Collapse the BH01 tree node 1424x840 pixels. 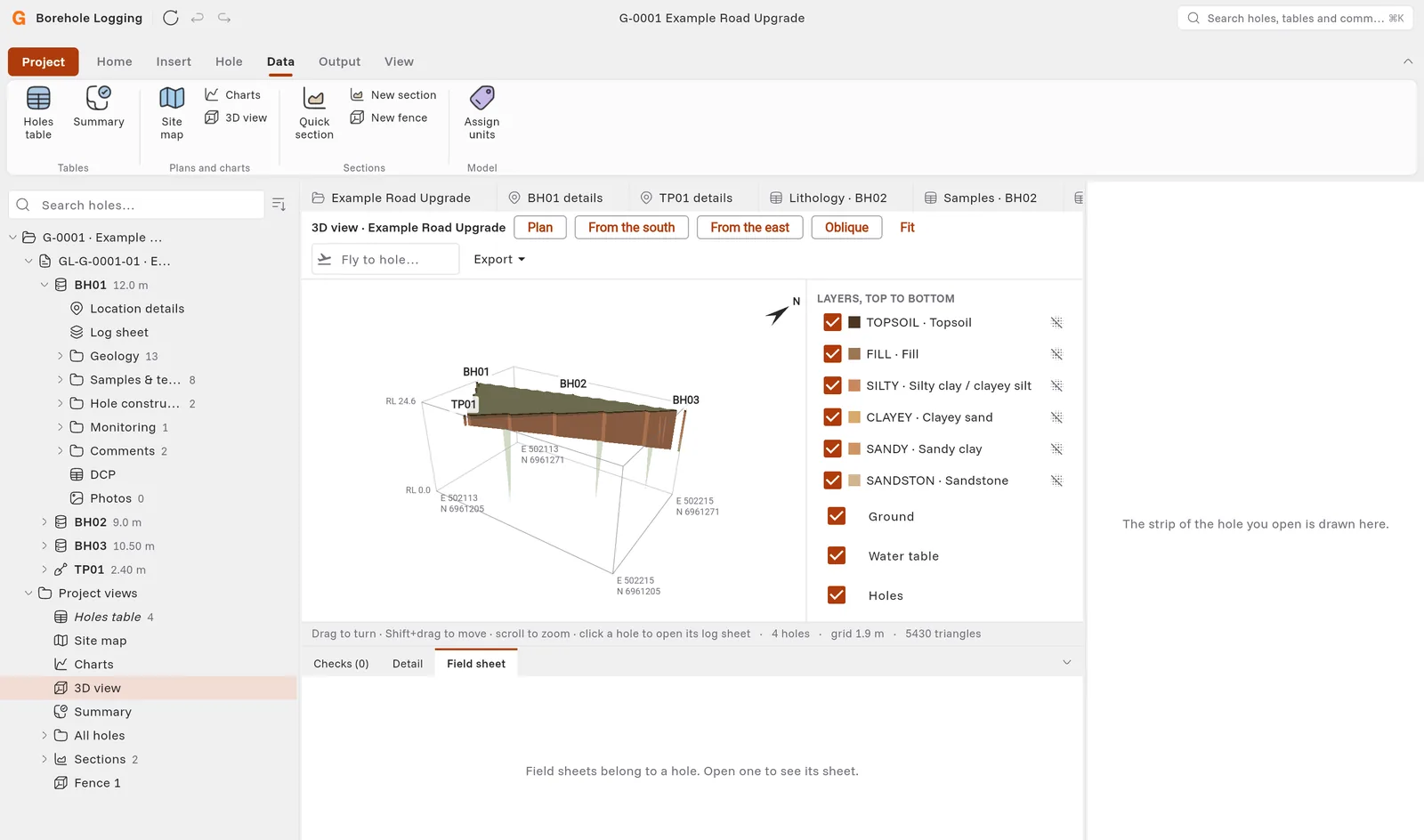coord(44,285)
